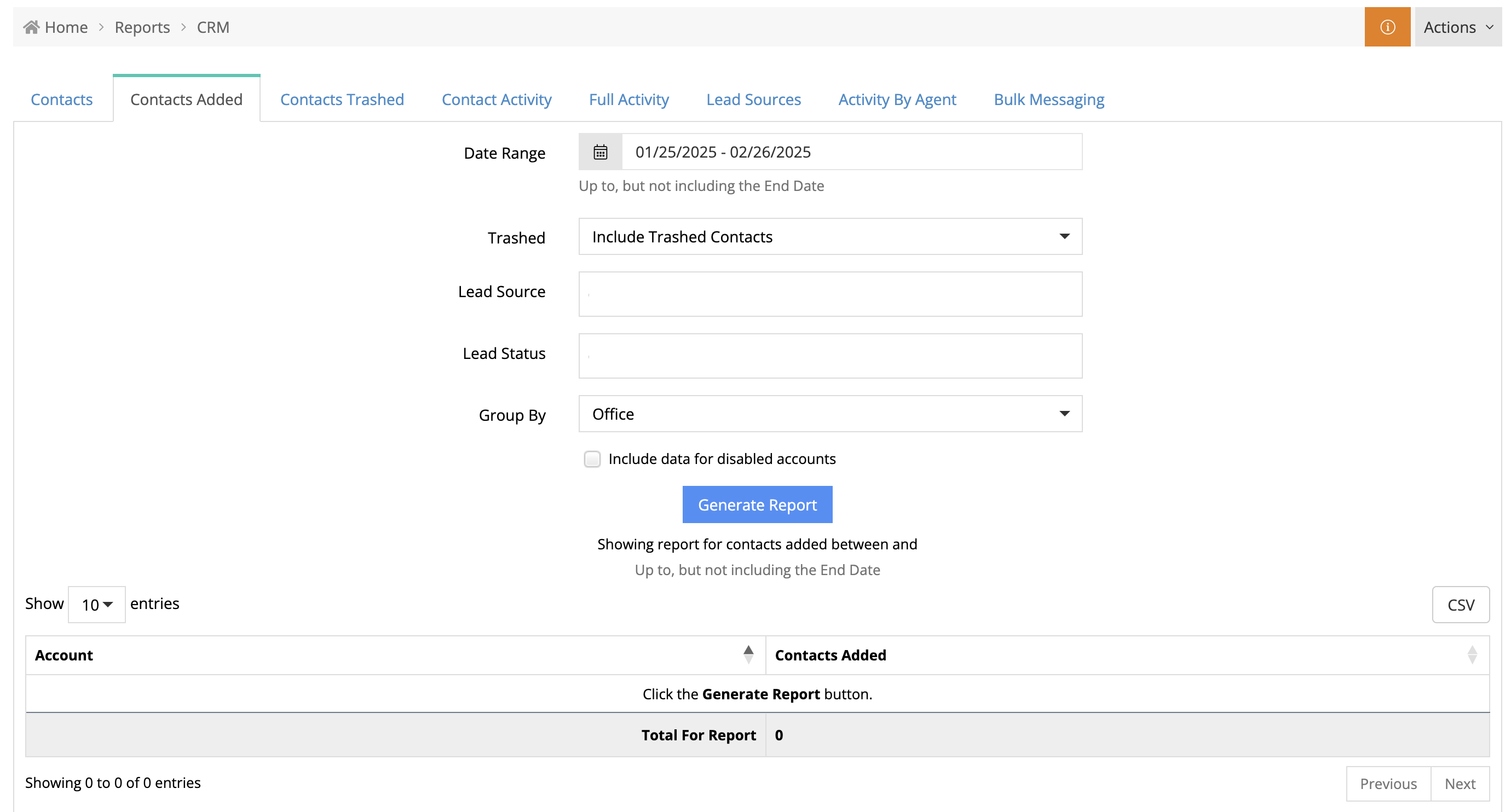Enable Include data for disabled accounts

tap(592, 459)
